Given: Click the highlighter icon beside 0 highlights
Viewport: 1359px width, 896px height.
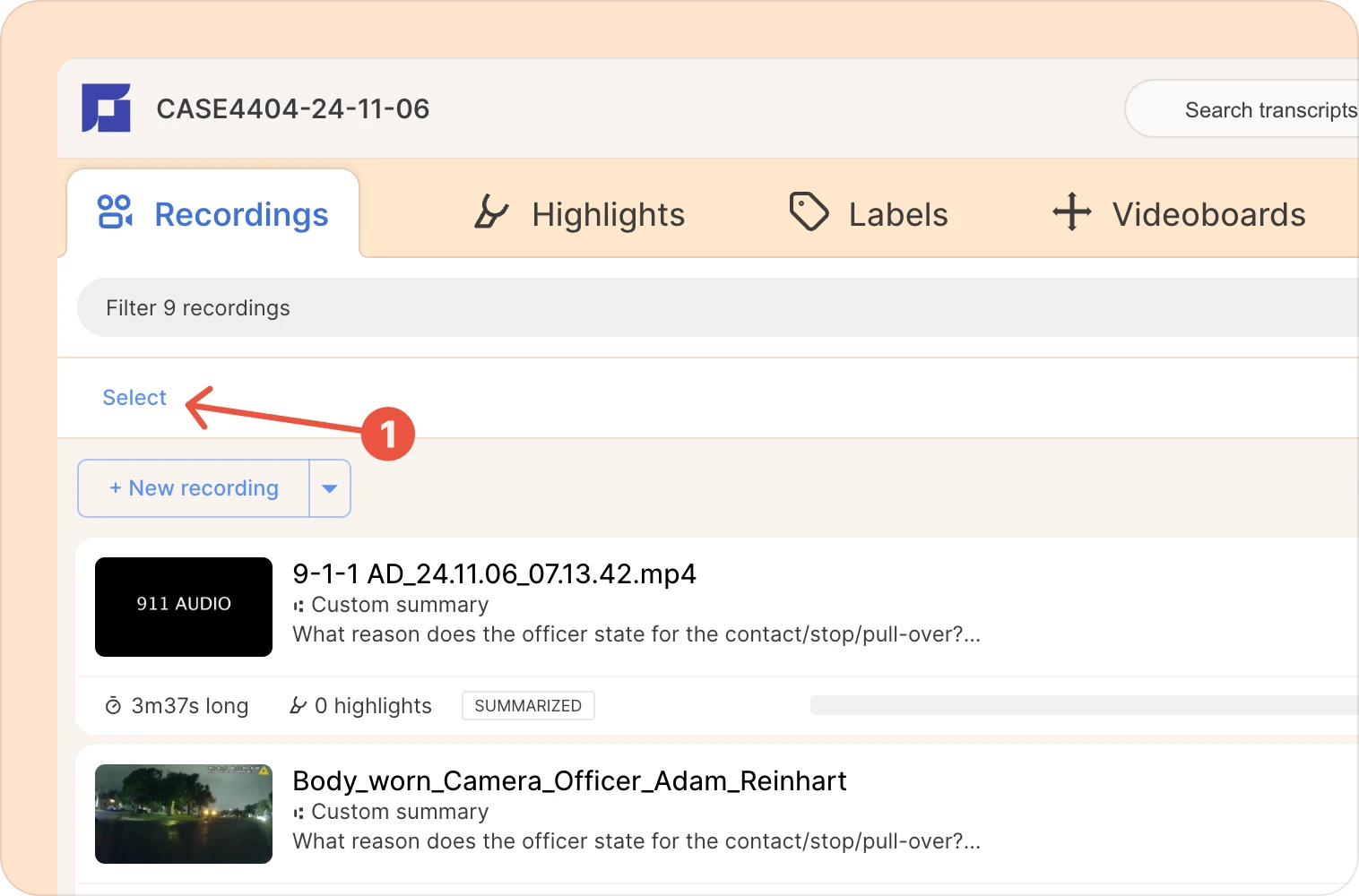Looking at the screenshot, I should click(x=298, y=706).
